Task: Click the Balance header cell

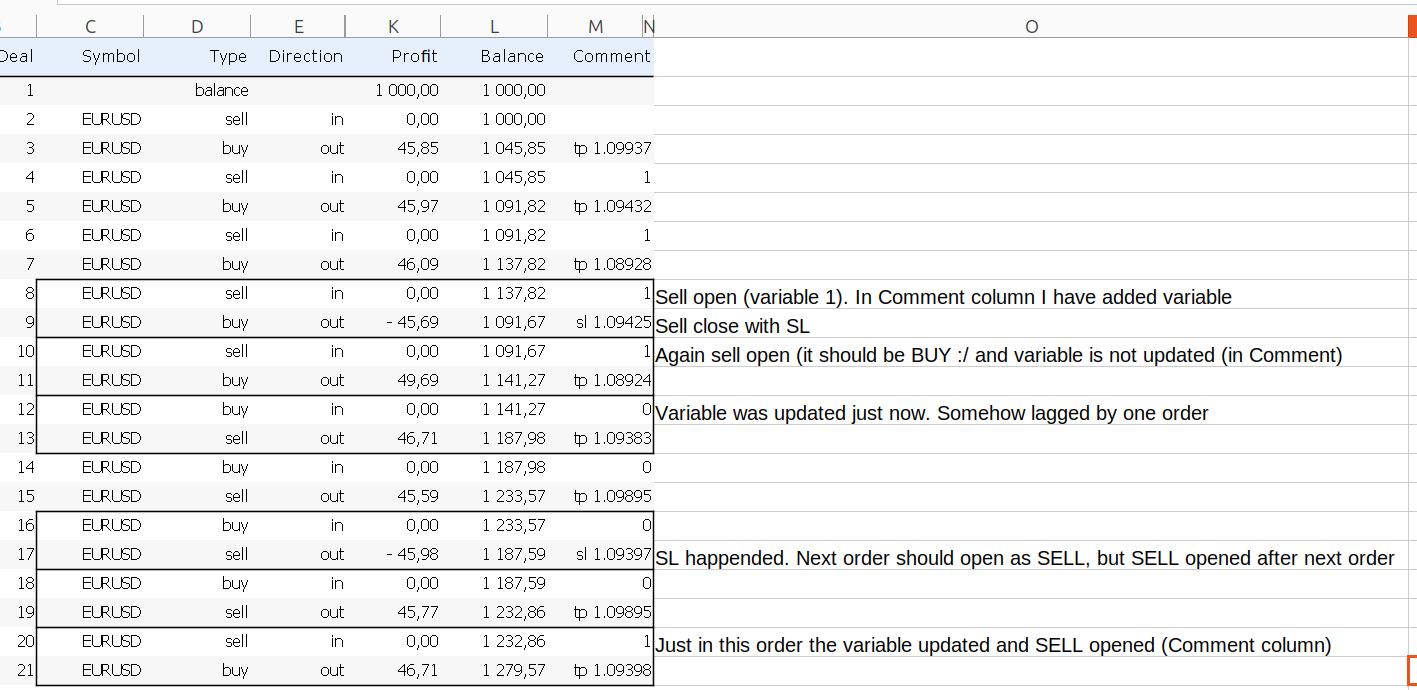Action: (x=512, y=56)
